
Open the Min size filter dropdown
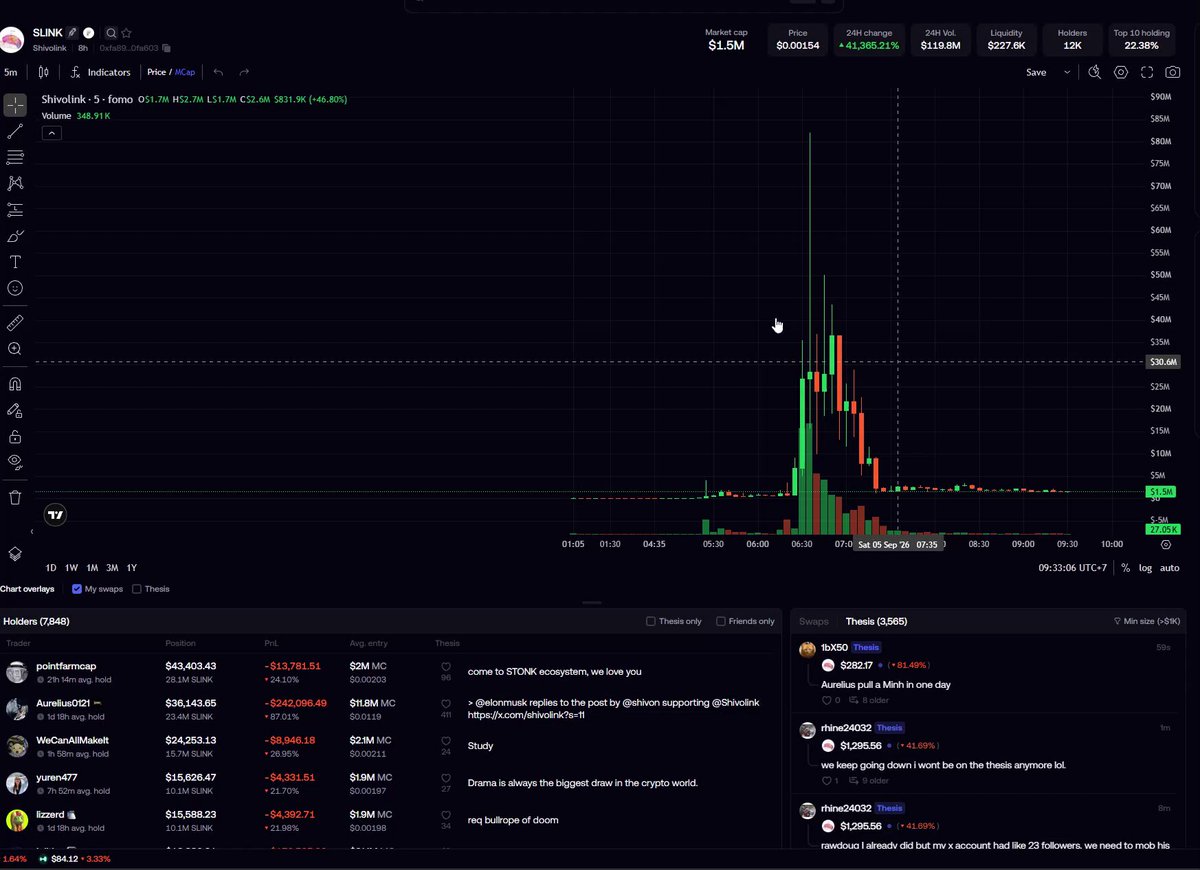(1146, 621)
